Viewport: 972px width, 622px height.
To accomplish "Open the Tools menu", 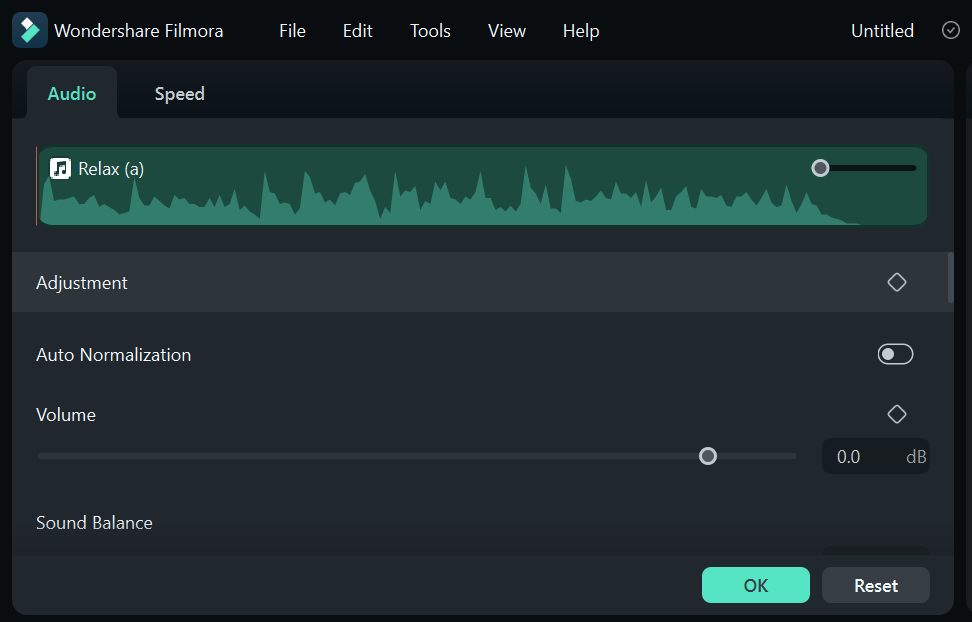I will pos(430,31).
